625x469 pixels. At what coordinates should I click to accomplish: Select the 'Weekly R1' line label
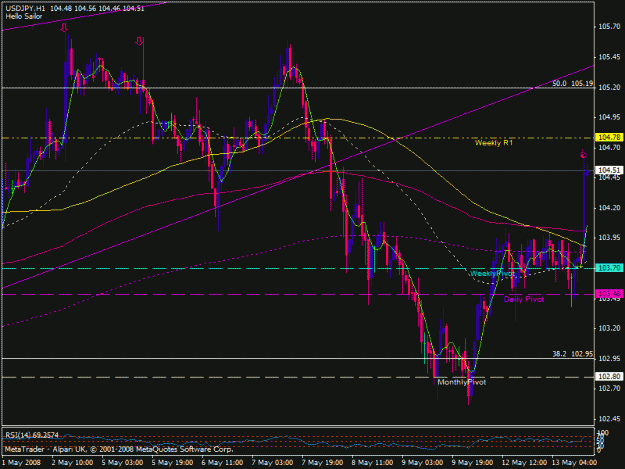coord(494,143)
